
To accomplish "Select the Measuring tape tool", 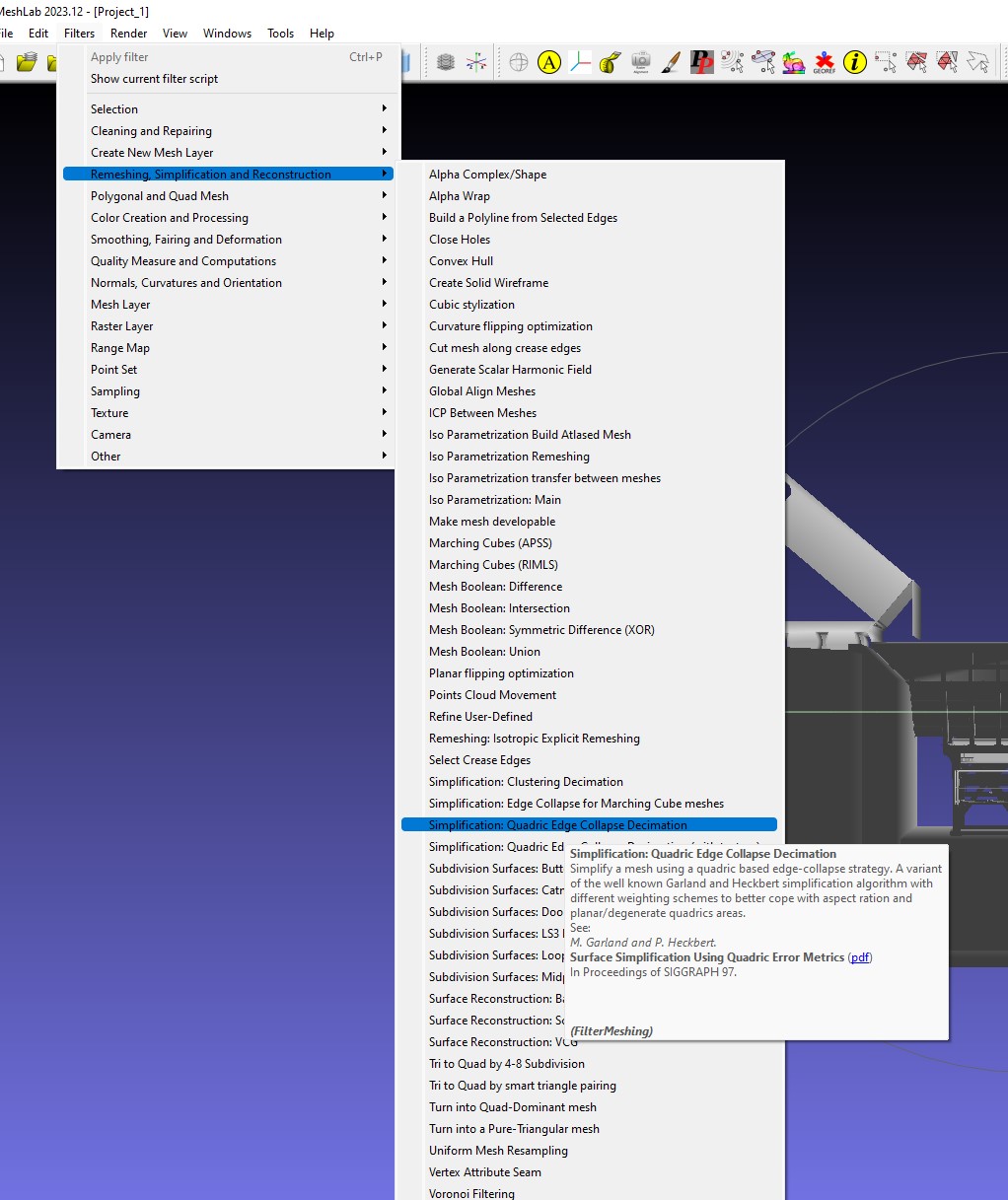I will tap(611, 63).
